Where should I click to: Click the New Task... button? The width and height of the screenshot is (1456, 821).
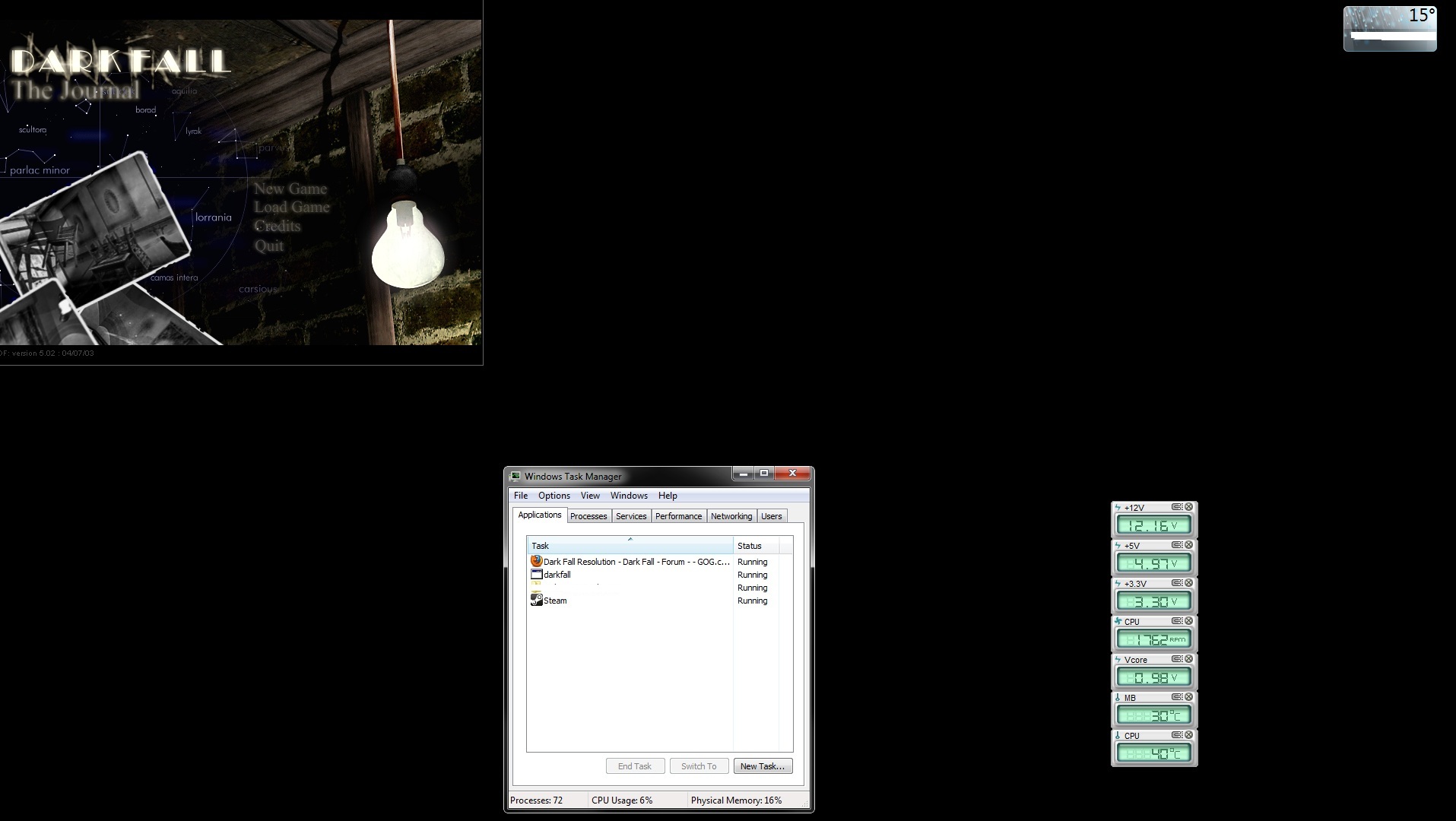(763, 766)
